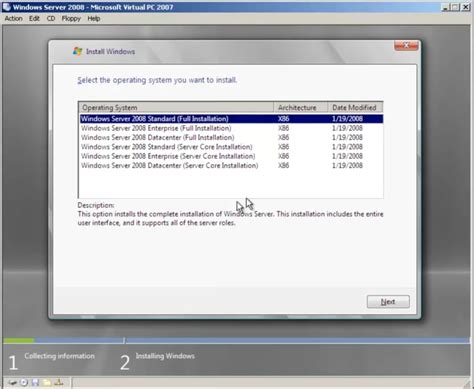Image resolution: width=474 pixels, height=389 pixels.
Task: Select Windows Server 2008 Standard (Full Installation)
Action: [x=231, y=119]
